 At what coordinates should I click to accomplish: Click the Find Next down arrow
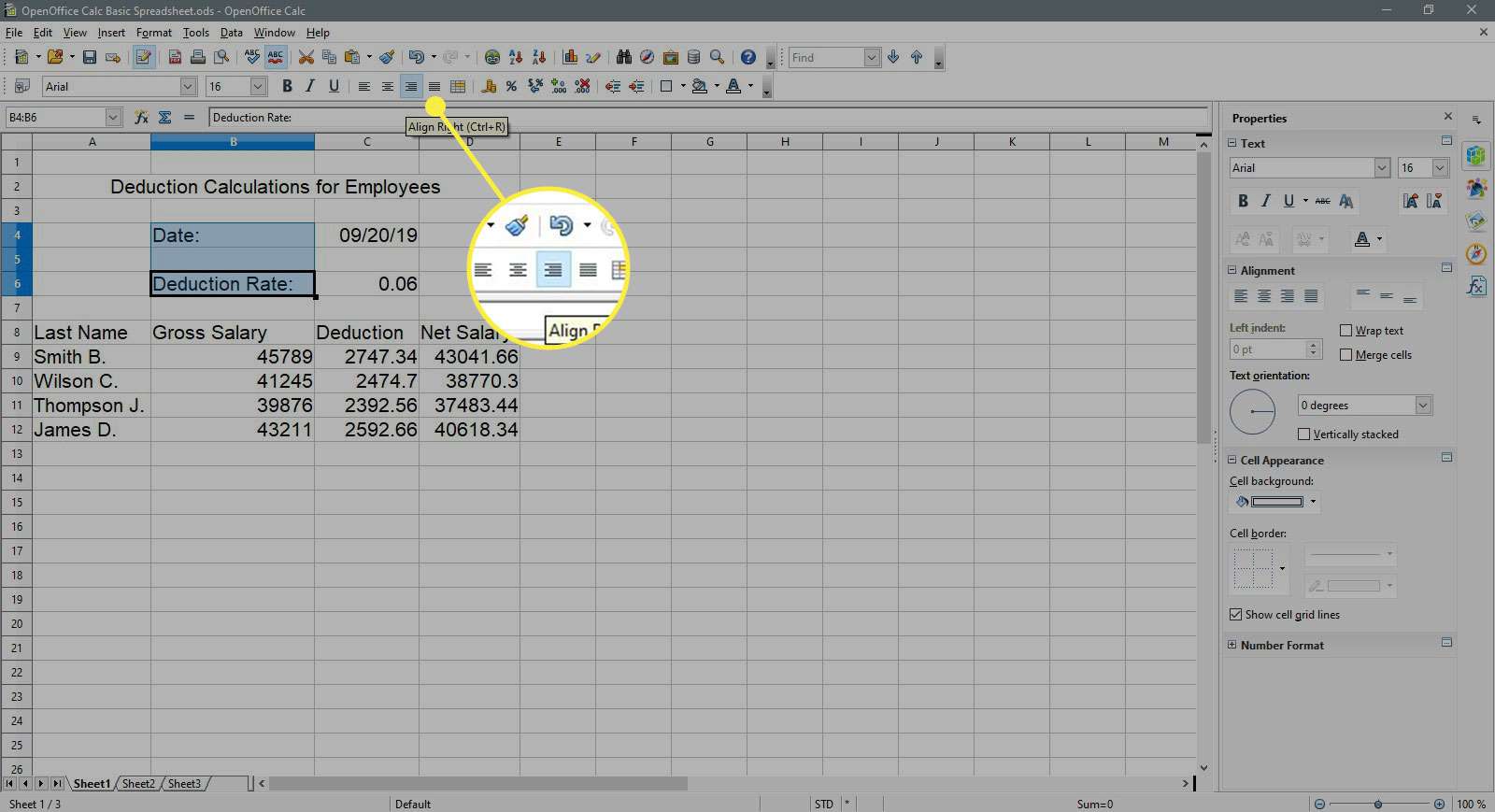pyautogui.click(x=893, y=57)
